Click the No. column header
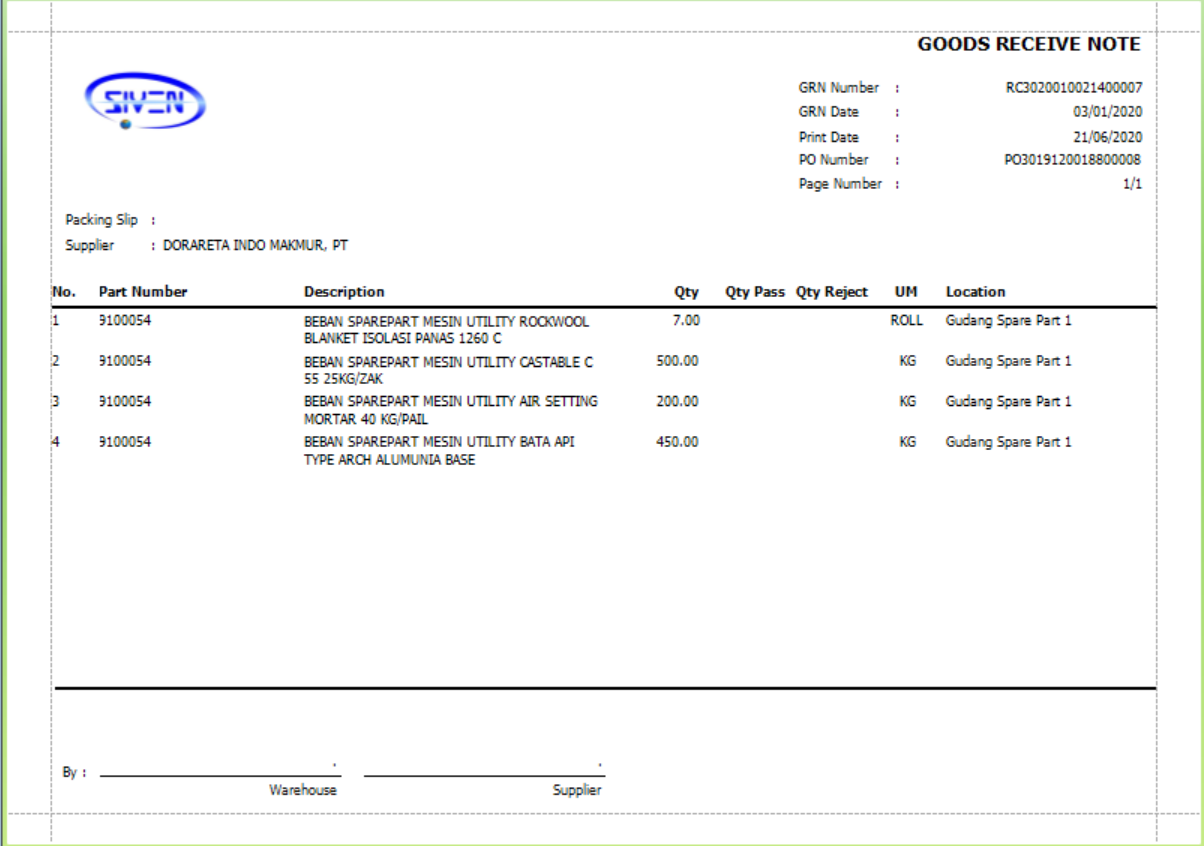This screenshot has width=1204, height=846. (x=64, y=292)
